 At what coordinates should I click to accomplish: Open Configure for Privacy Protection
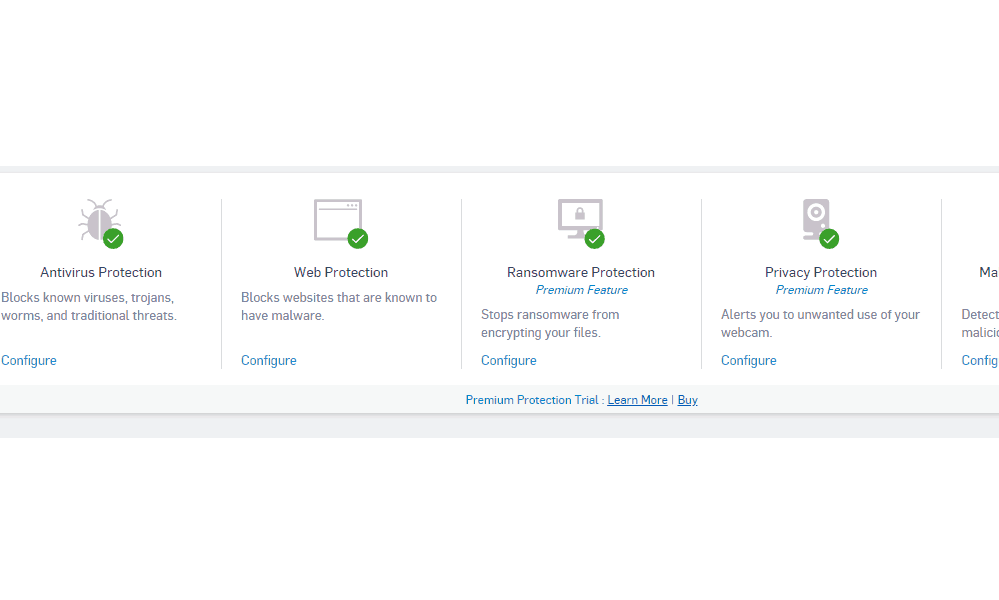[749, 361]
